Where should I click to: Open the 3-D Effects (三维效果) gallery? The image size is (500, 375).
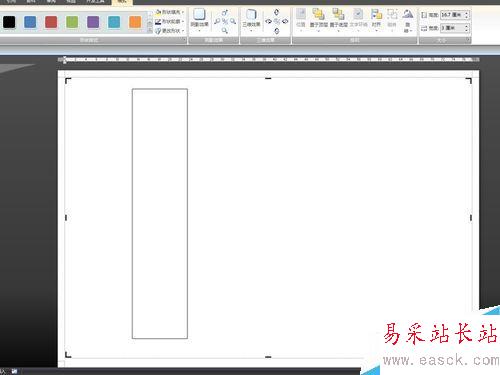(x=251, y=19)
